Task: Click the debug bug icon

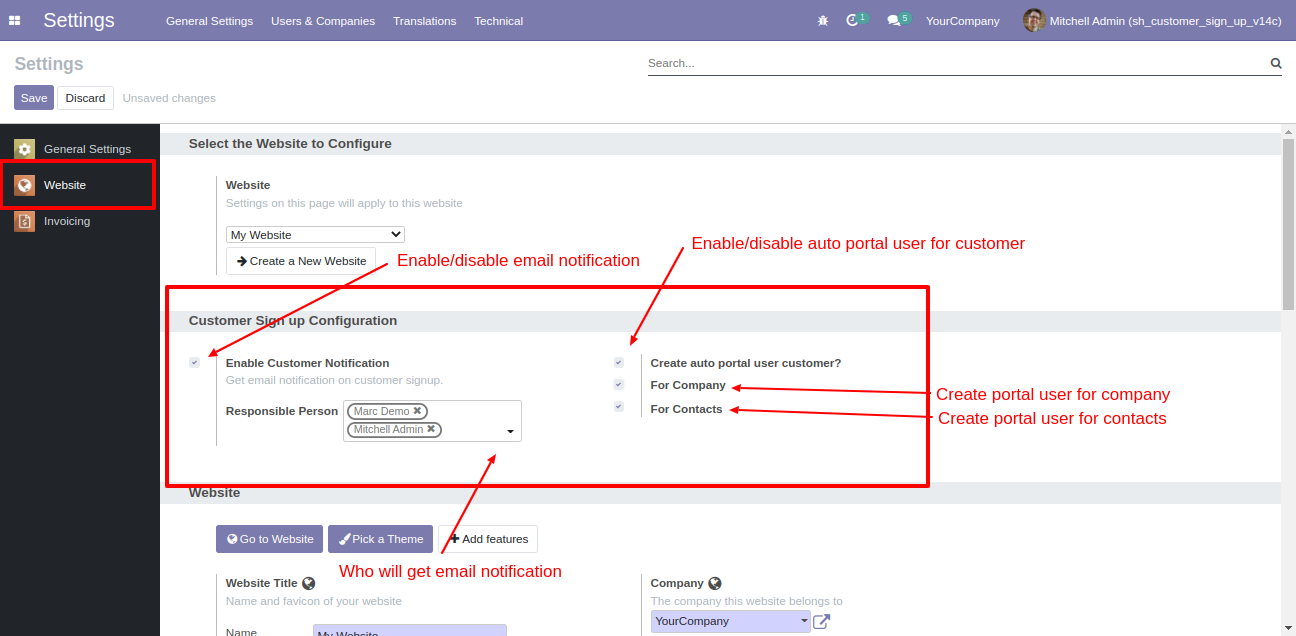Action: coord(823,20)
